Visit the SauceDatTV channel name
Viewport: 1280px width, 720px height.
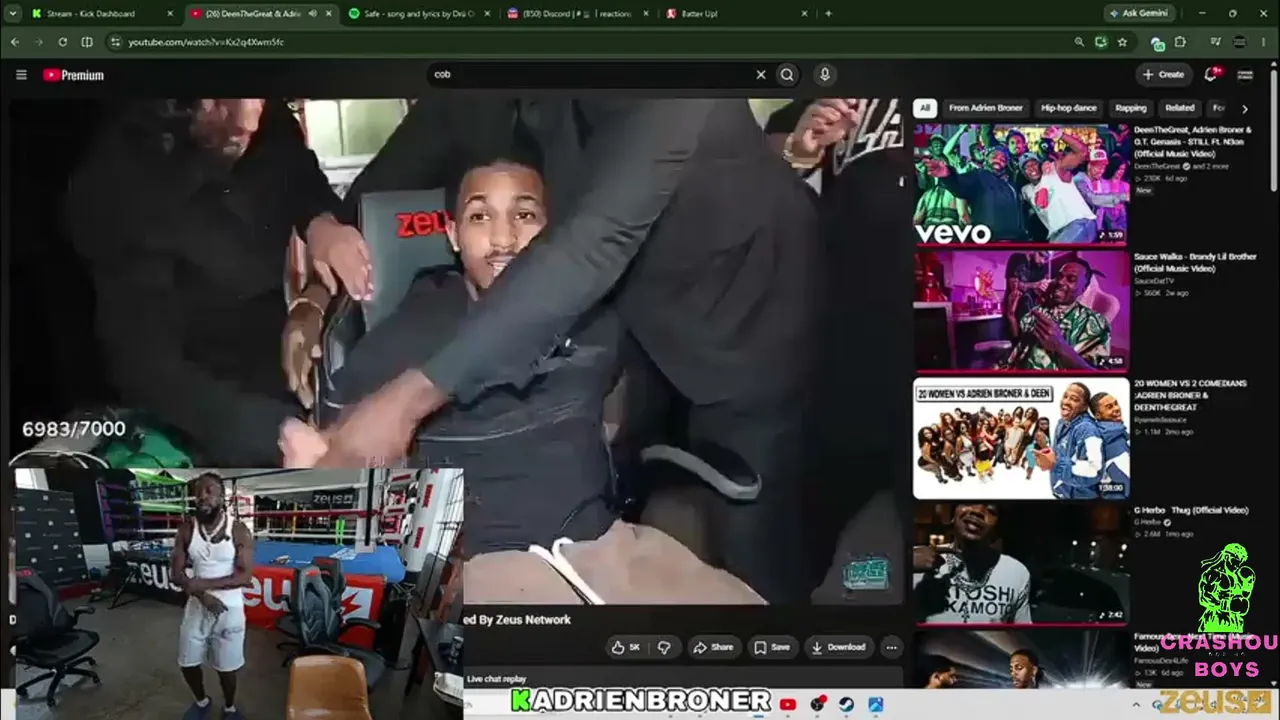pos(1155,281)
